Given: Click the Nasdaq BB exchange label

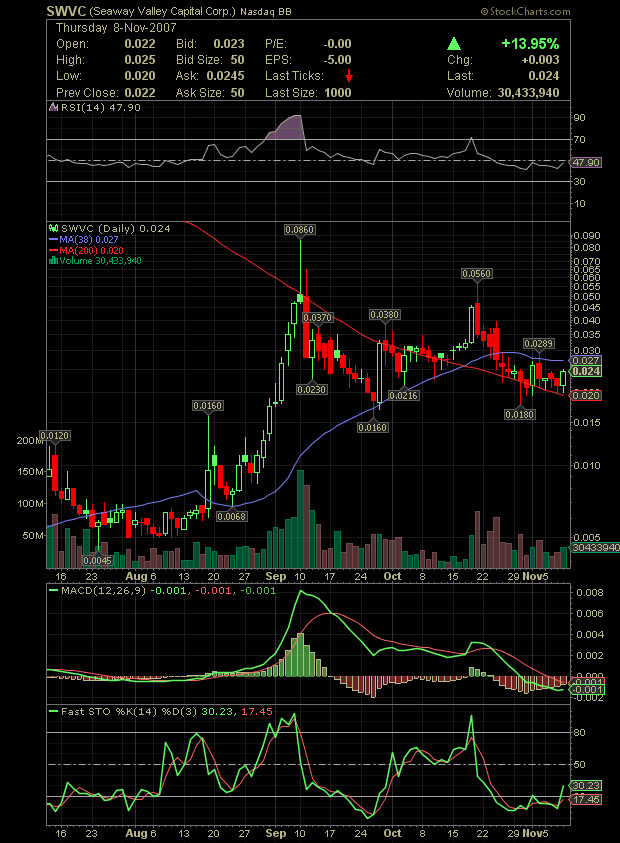Looking at the screenshot, I should (266, 12).
